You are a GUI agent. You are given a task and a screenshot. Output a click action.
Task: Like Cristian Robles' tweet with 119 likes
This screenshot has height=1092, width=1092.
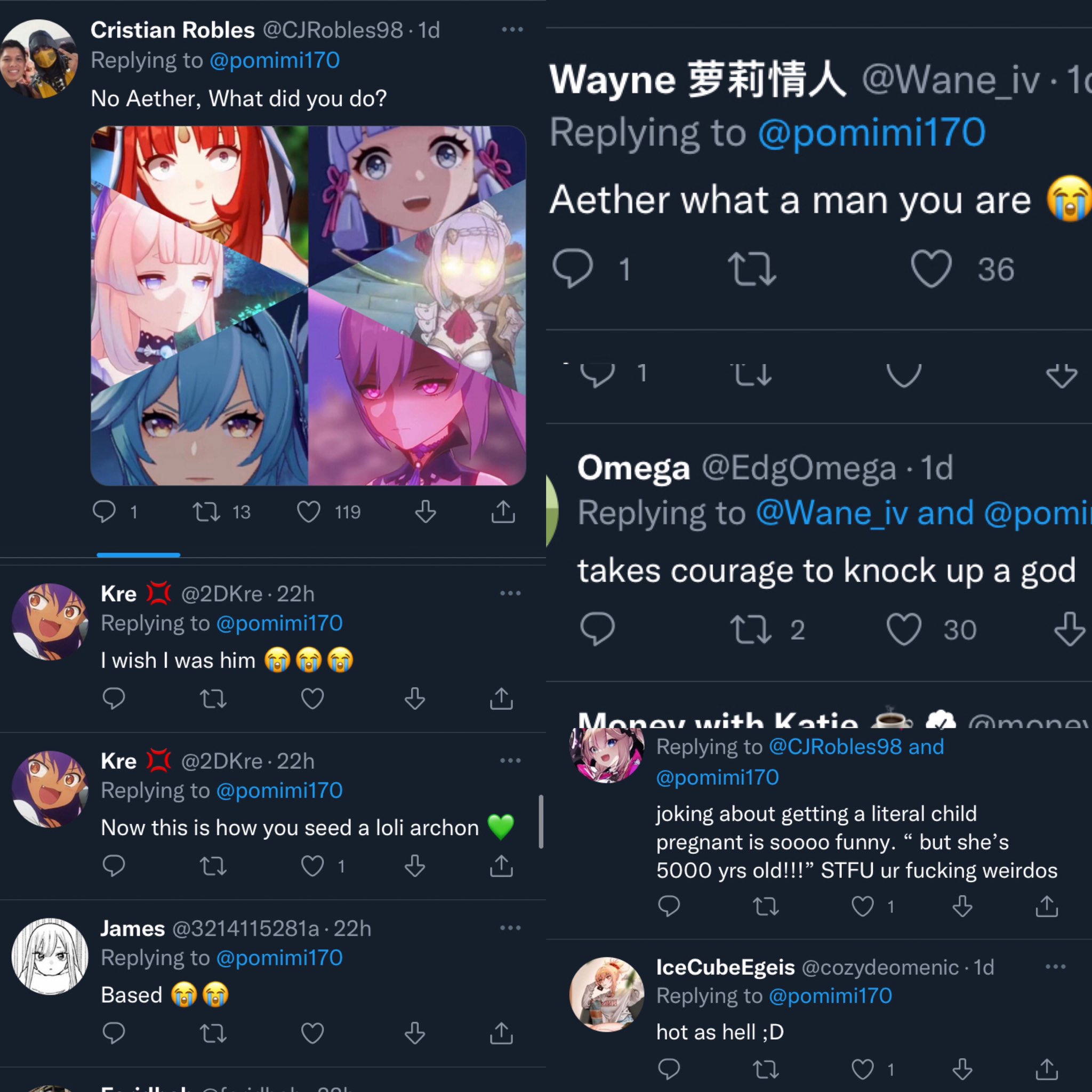pos(309,512)
